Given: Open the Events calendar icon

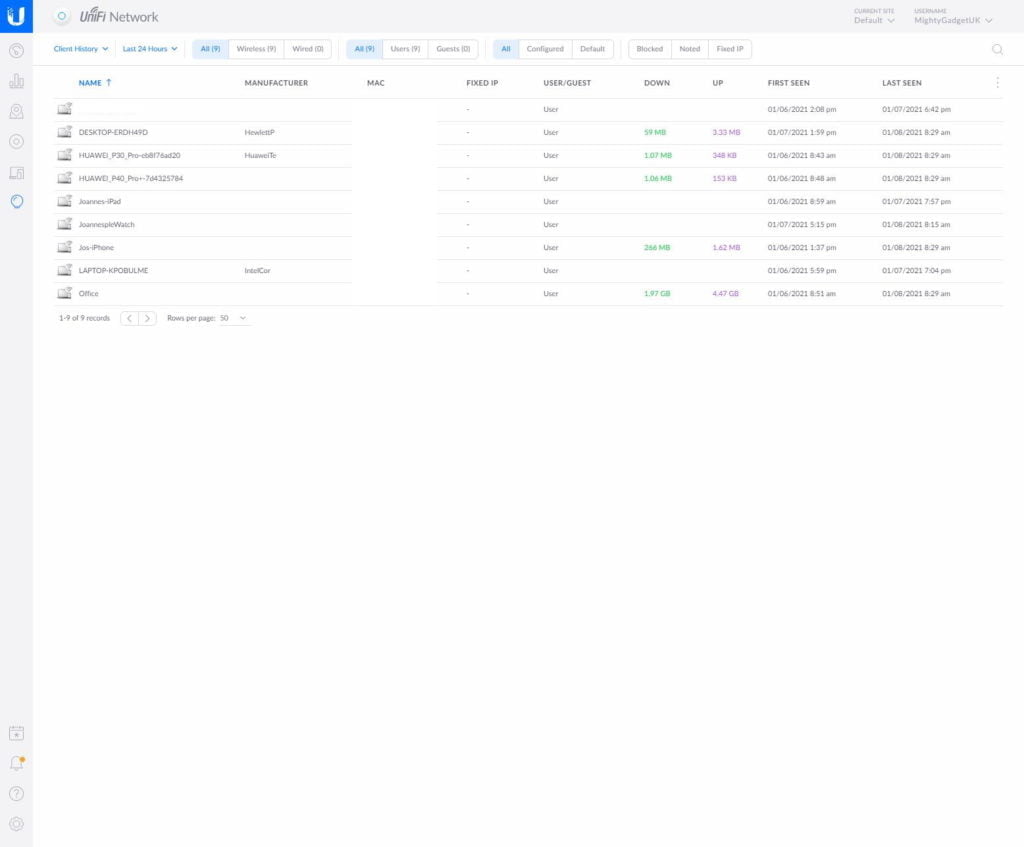Looking at the screenshot, I should click(16, 733).
